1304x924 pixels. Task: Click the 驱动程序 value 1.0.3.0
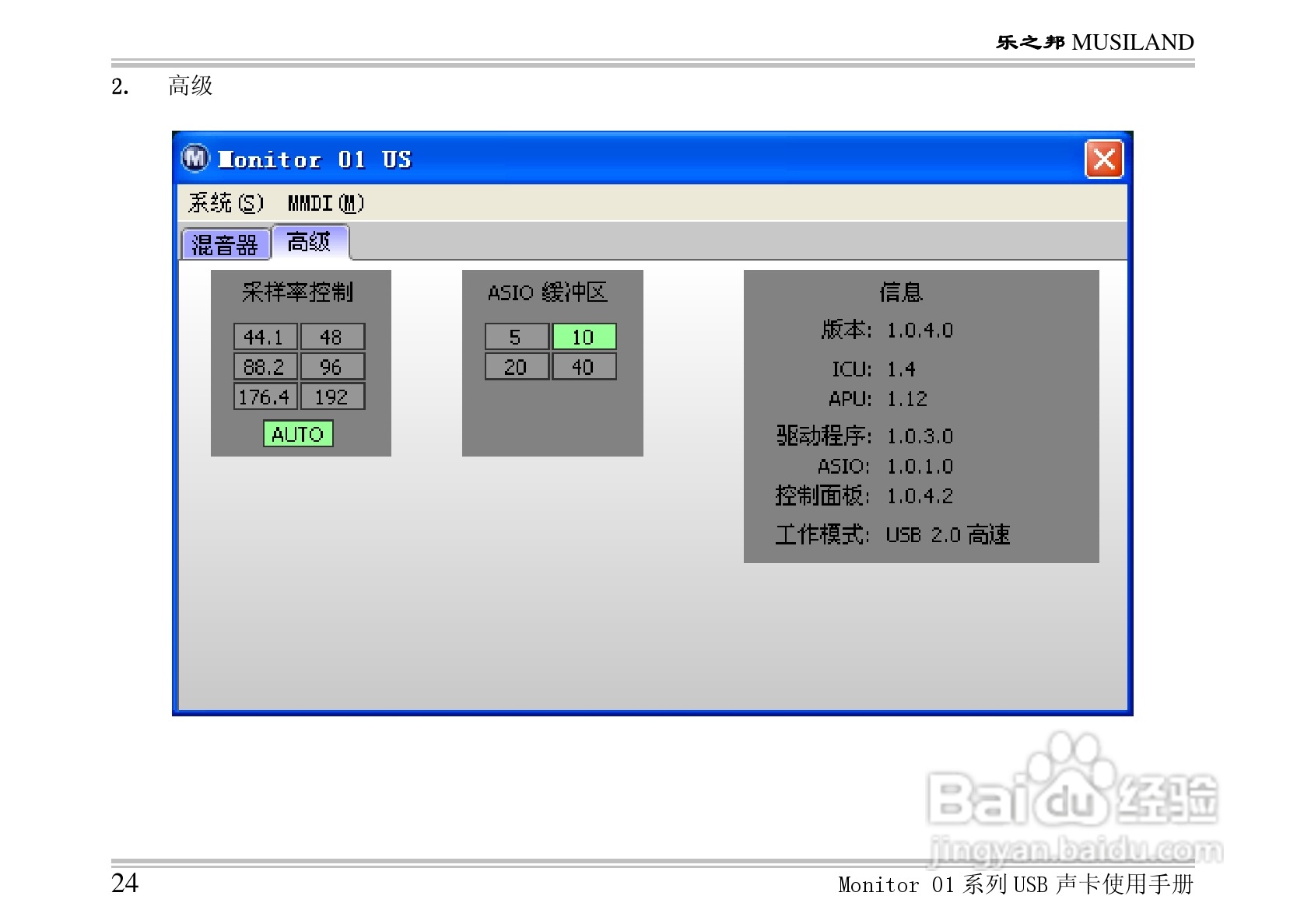click(920, 436)
